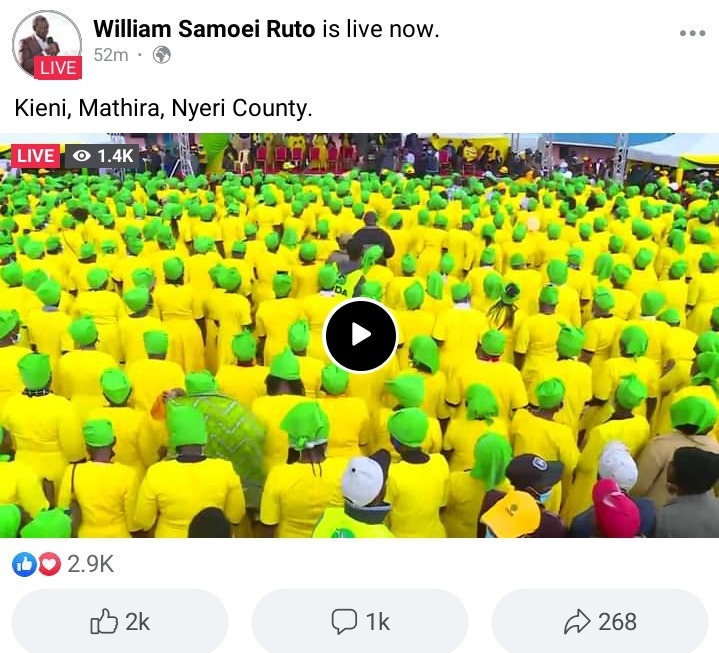Click the share arrow icon
This screenshot has height=653, width=719.
[x=577, y=621]
